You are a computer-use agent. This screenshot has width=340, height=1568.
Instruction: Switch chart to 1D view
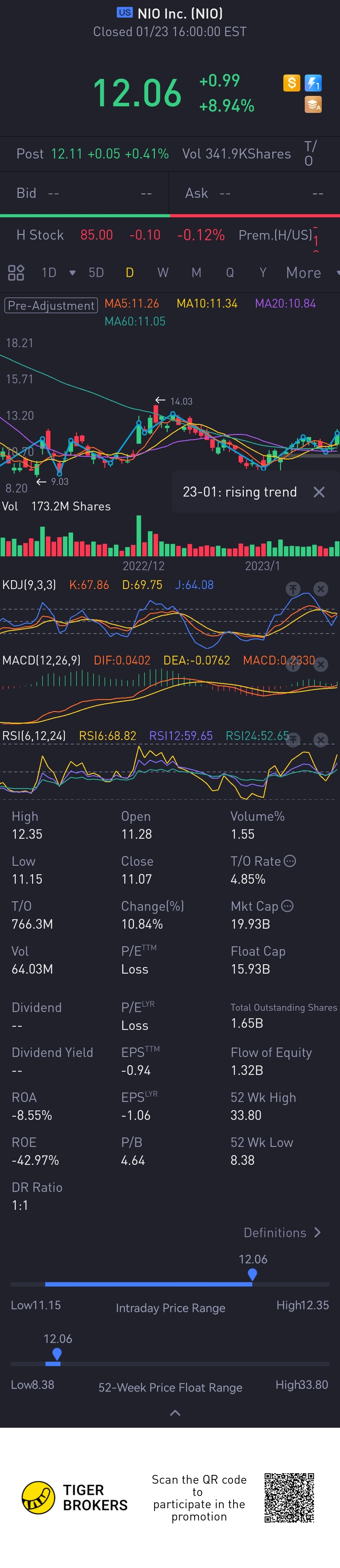[x=49, y=273]
